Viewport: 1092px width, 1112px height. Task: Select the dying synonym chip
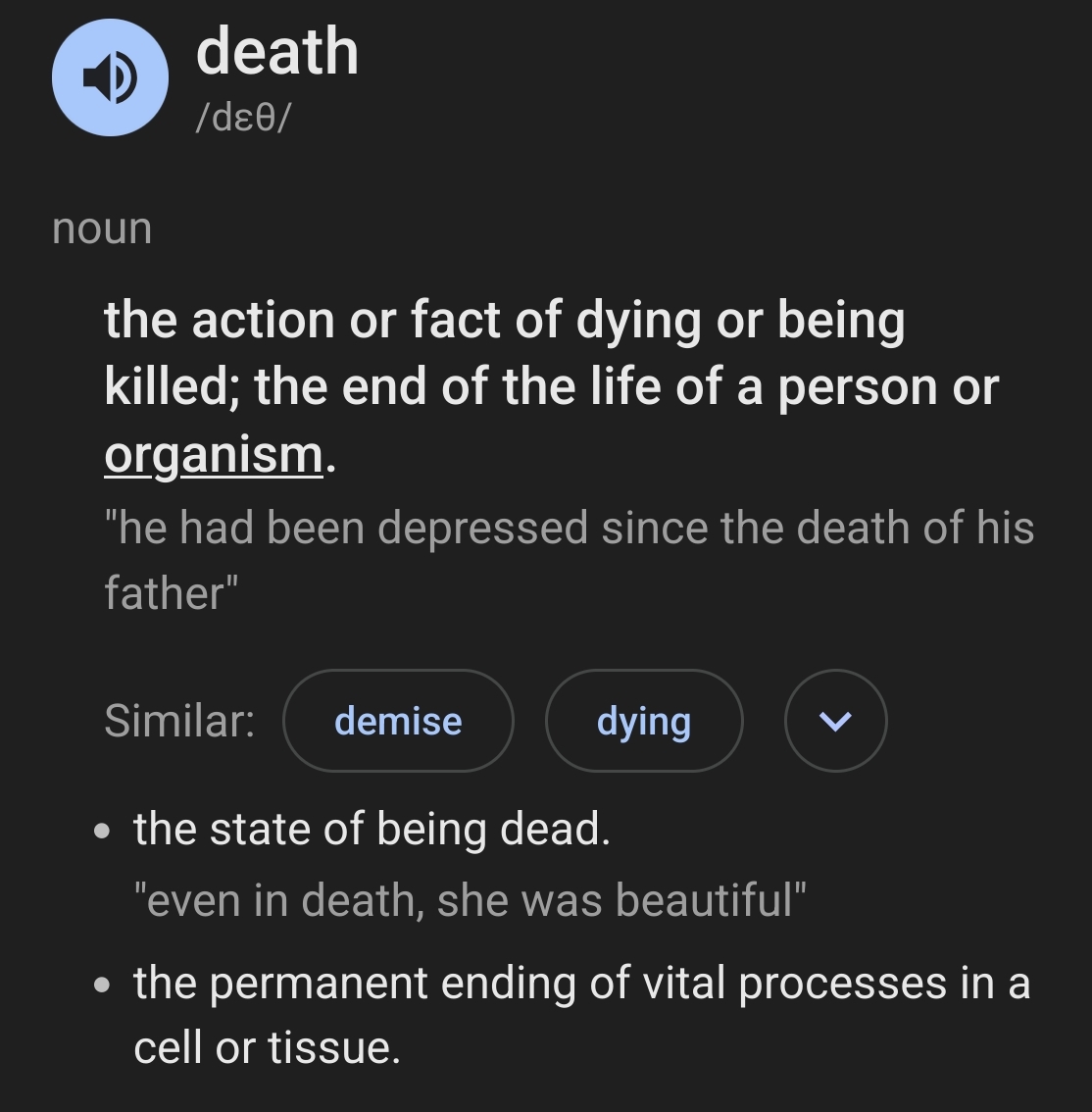(644, 721)
